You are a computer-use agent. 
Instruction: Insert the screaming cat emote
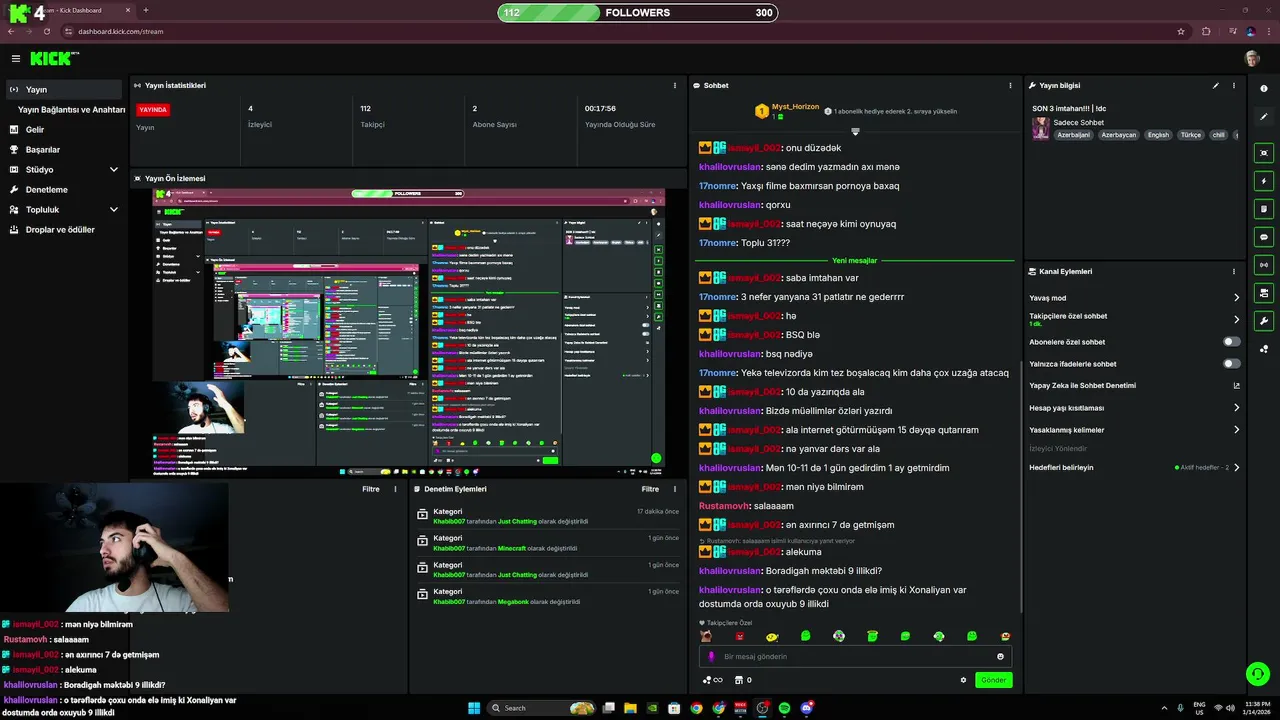(x=706, y=636)
